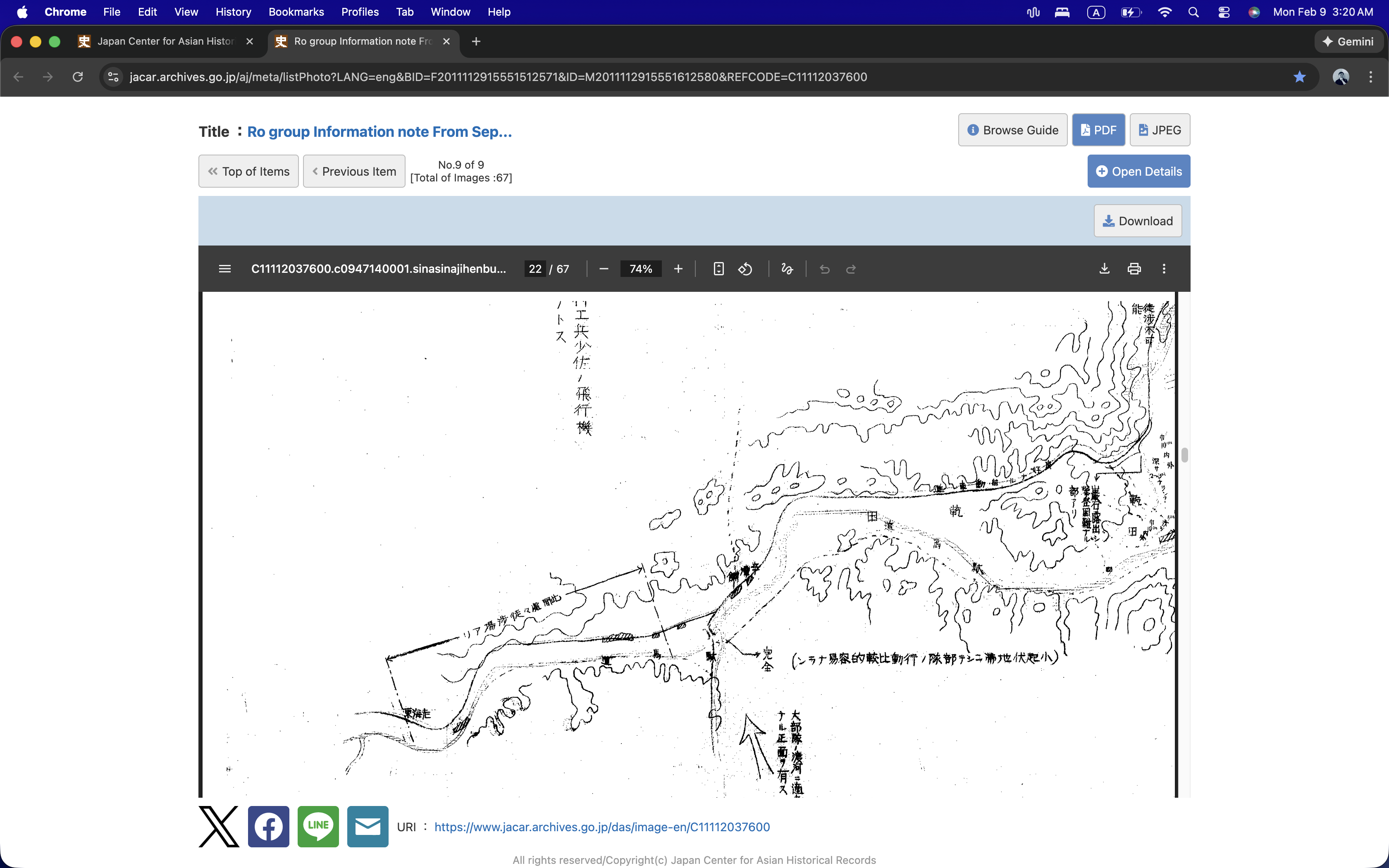
Task: Share the page on Facebook
Action: click(269, 827)
